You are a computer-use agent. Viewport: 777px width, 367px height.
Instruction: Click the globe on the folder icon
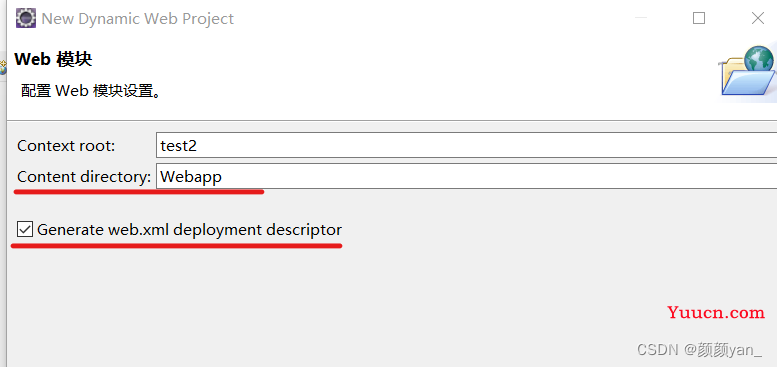pos(759,59)
